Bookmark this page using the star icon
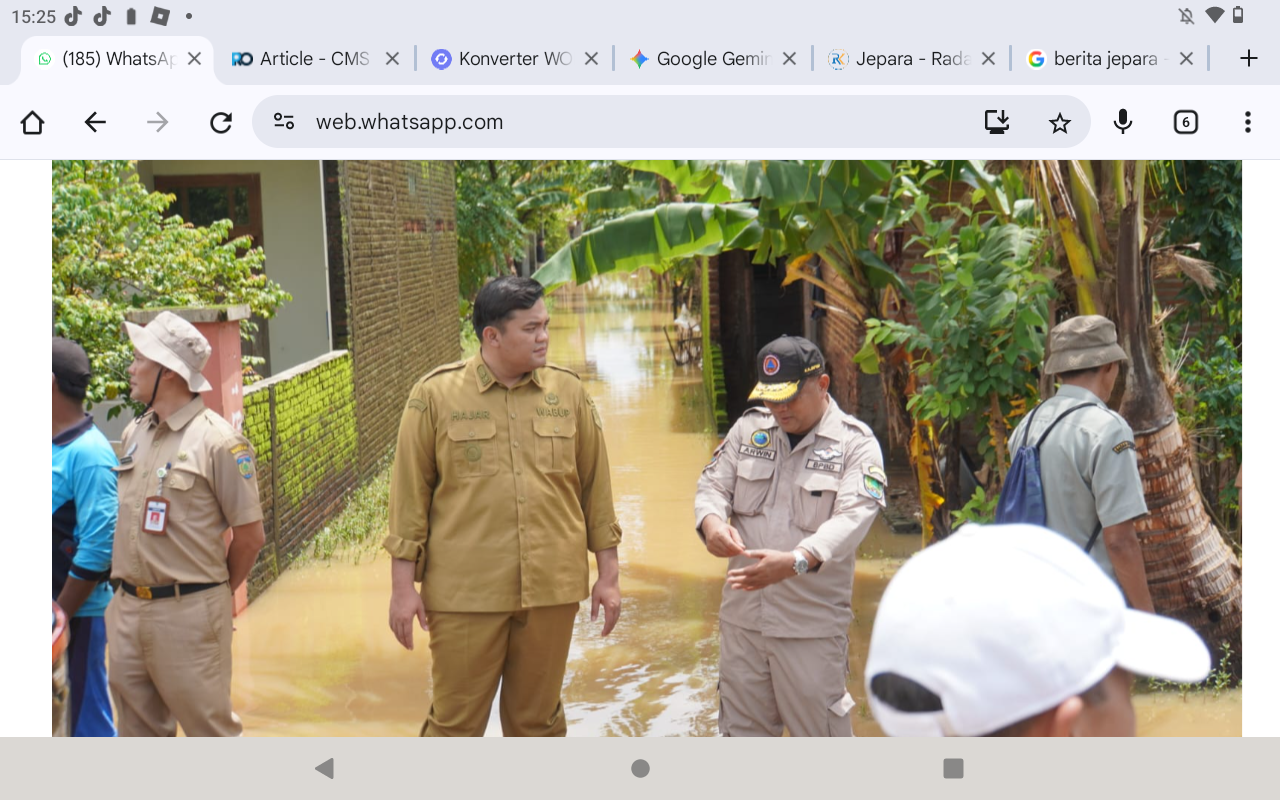The image size is (1280, 800). (1059, 121)
